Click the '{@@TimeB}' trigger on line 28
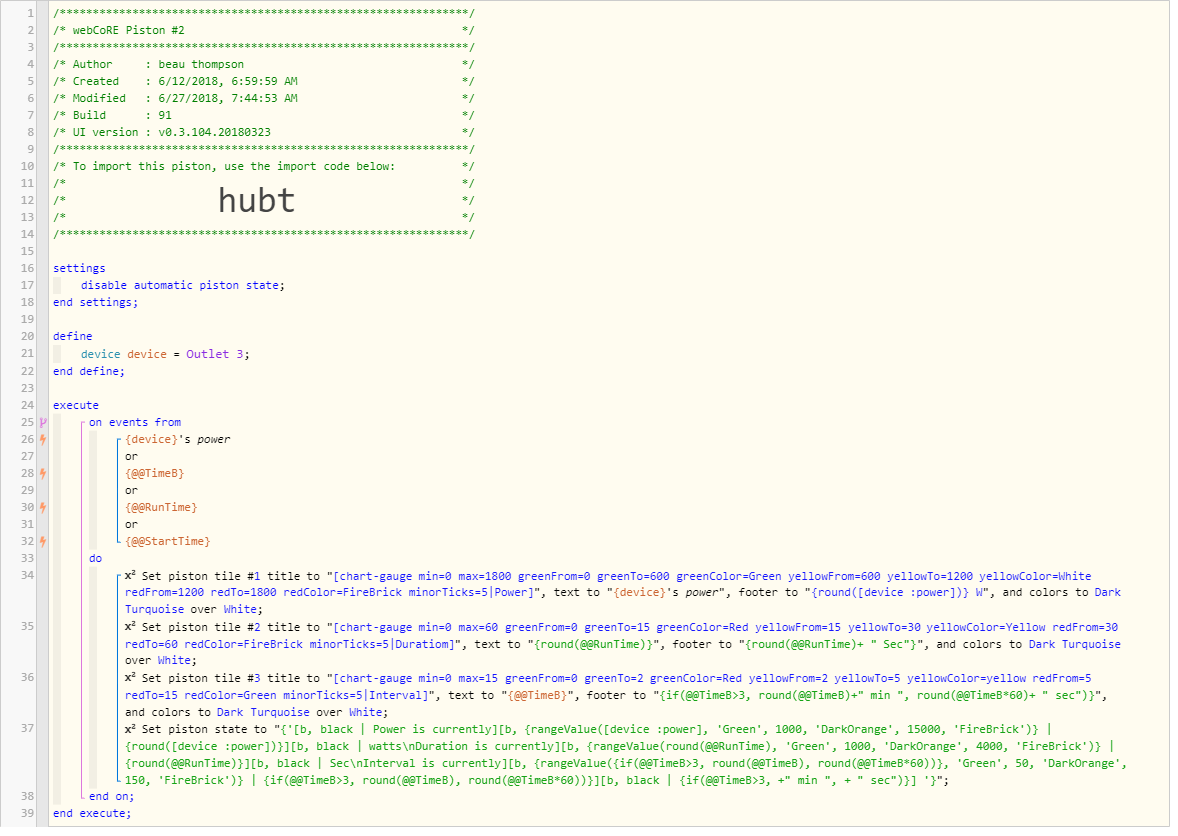Image resolution: width=1178 pixels, height=836 pixels. coord(155,475)
